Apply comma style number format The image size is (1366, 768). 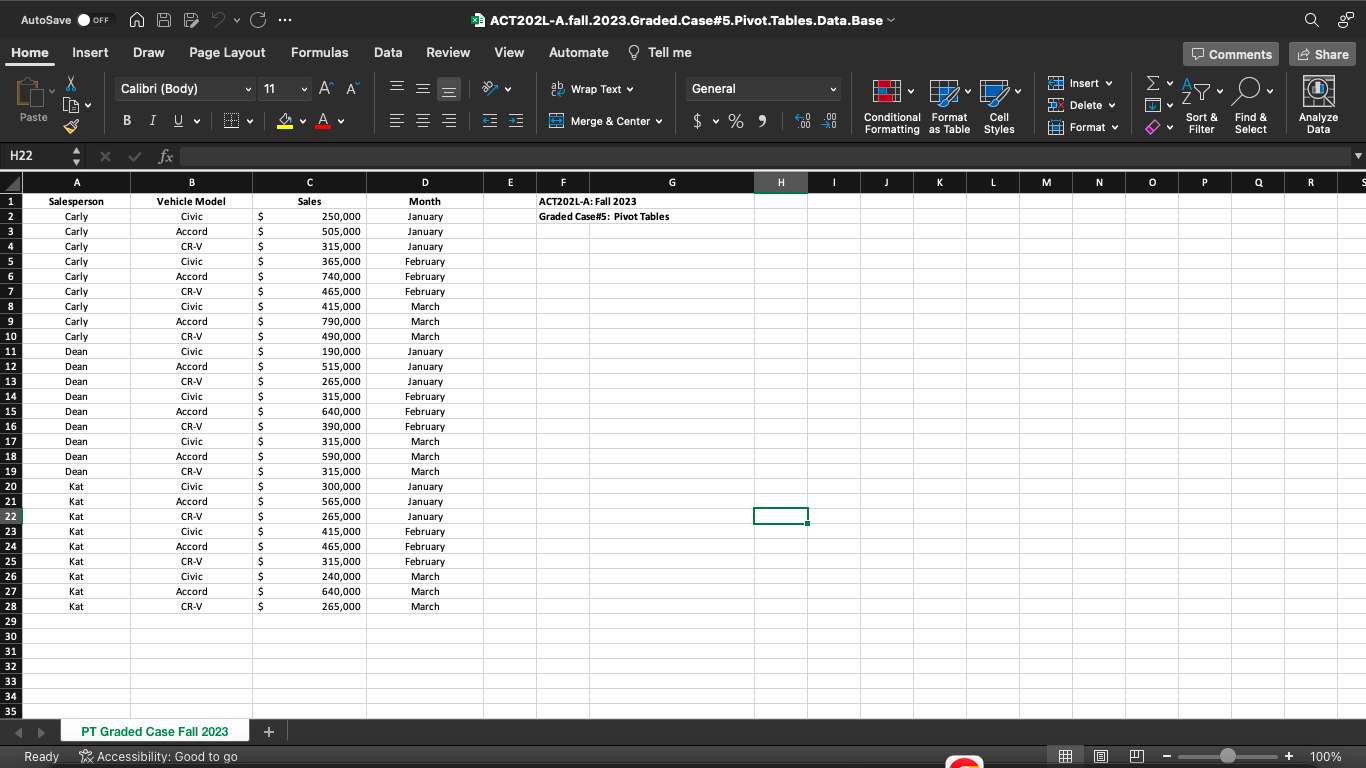coord(763,121)
